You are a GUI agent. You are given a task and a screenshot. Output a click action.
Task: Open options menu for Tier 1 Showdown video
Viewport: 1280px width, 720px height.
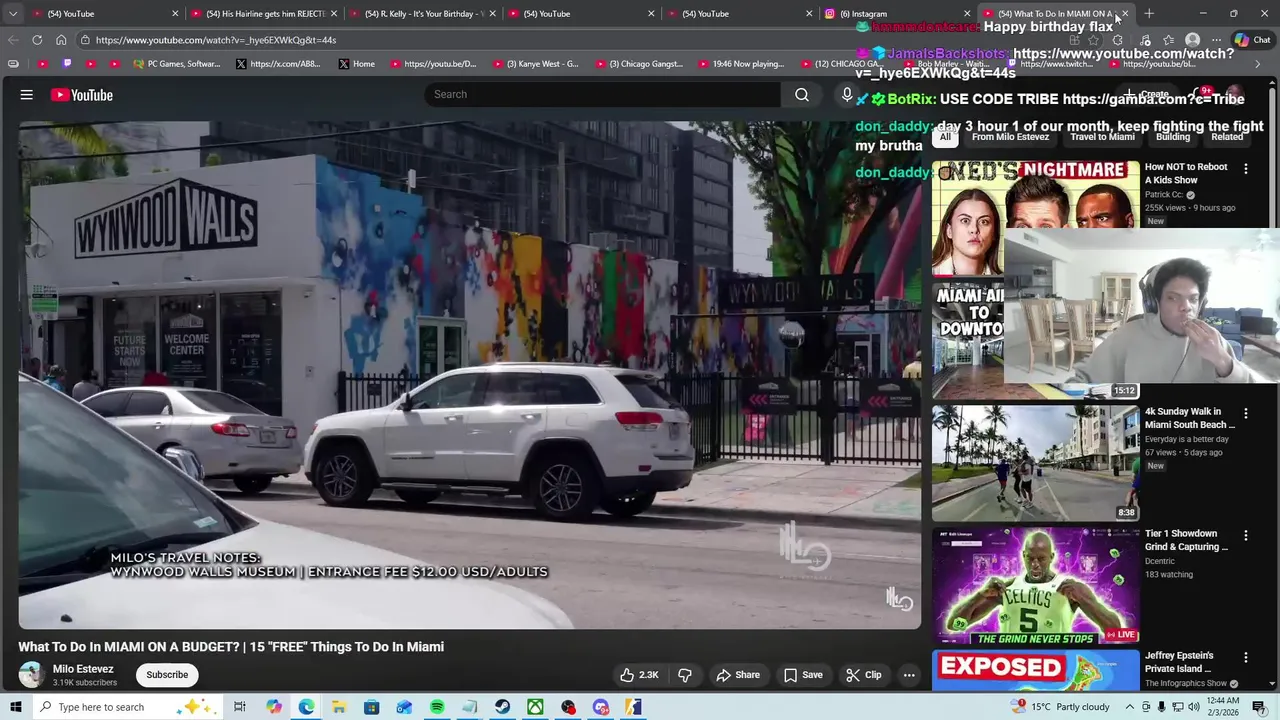(1246, 535)
